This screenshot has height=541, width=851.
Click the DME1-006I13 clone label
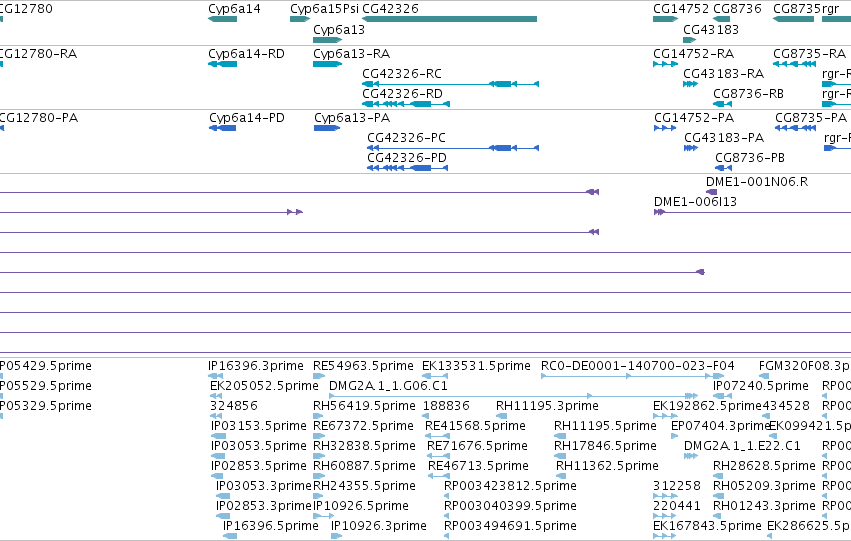point(695,202)
